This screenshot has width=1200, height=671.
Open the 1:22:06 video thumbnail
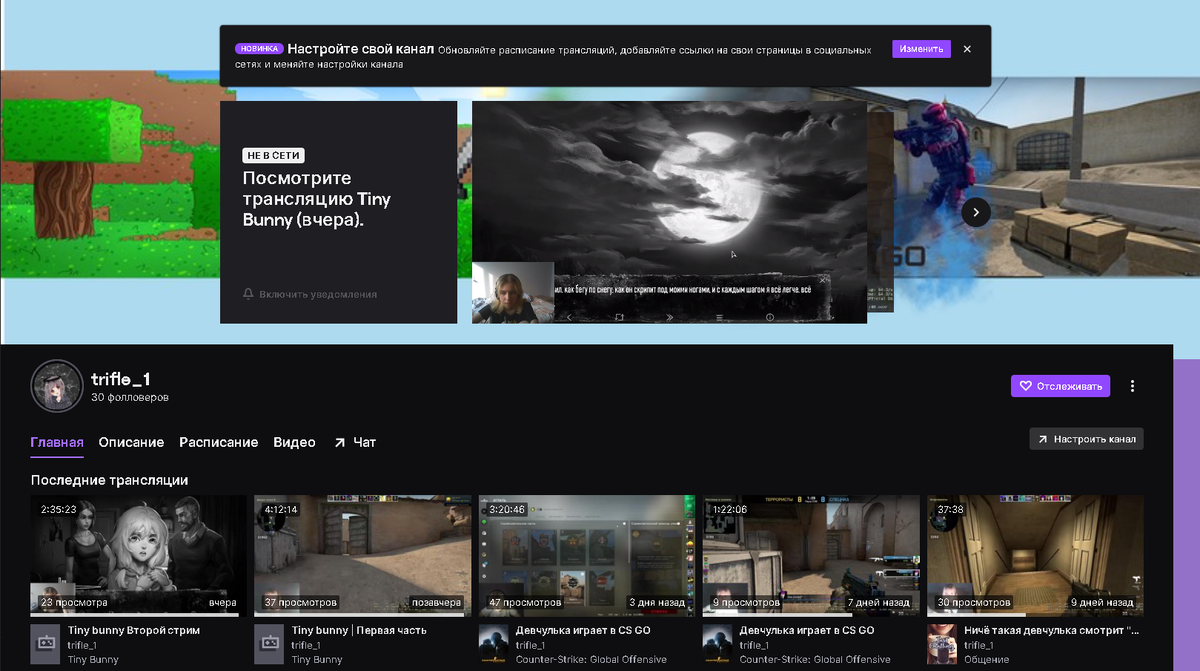point(811,554)
